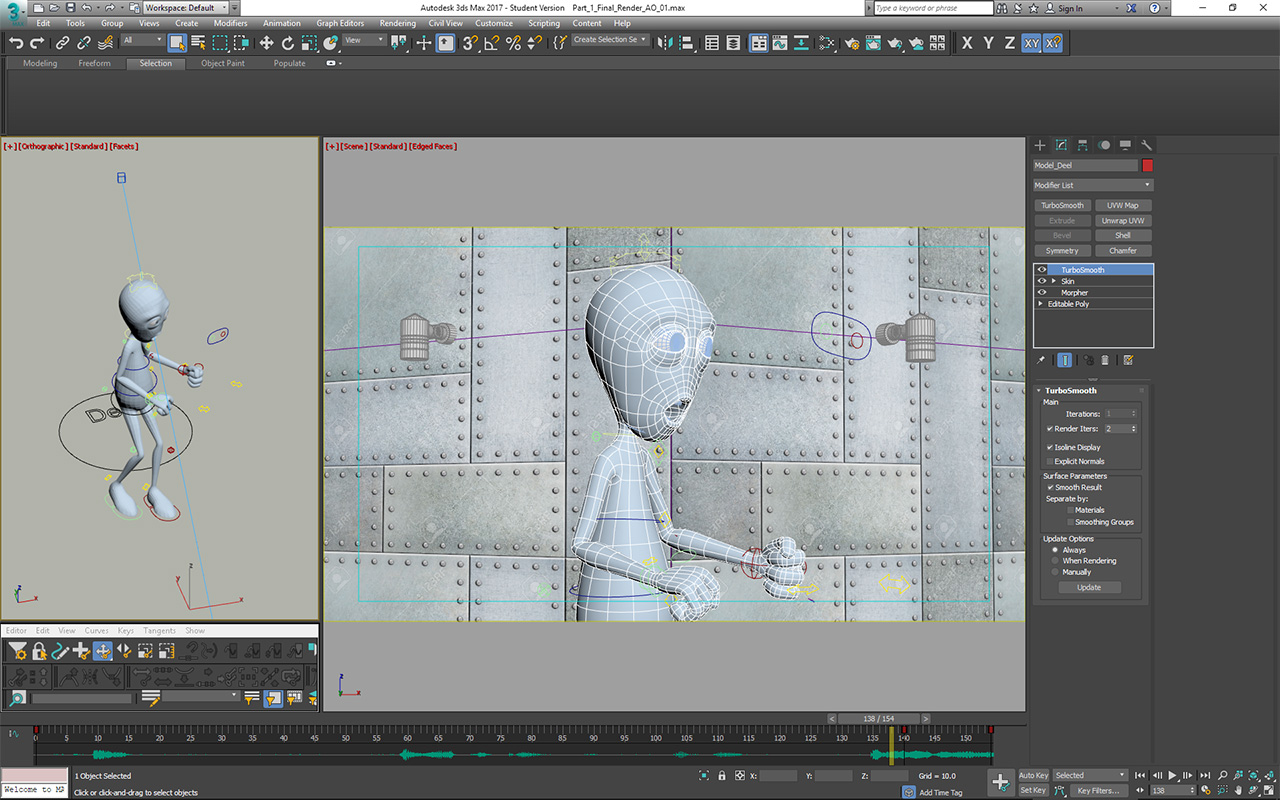
Task: Remove the selected modifier with the trash icon
Action: [1105, 360]
